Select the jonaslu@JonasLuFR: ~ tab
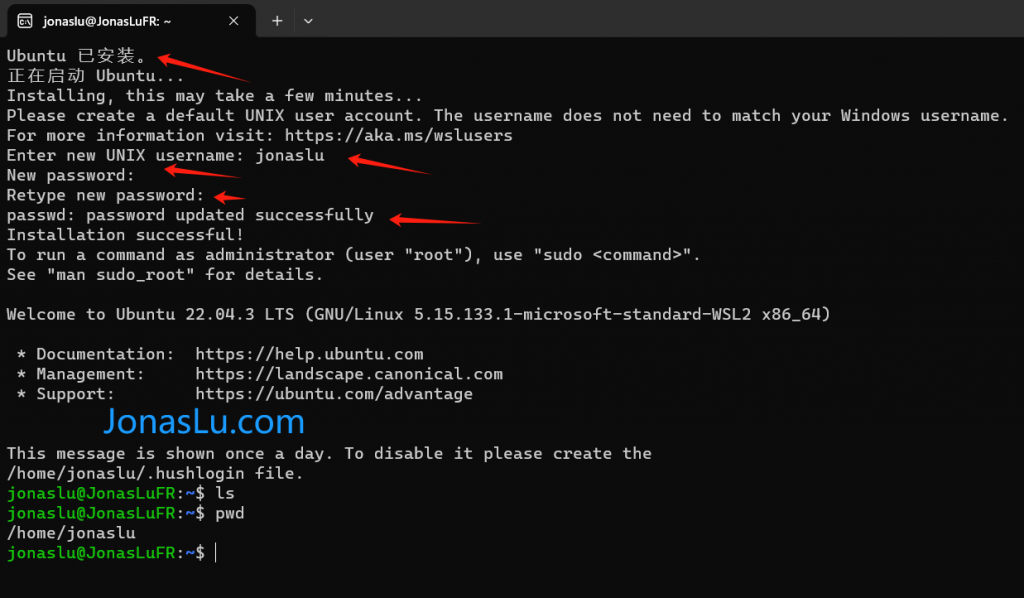1024x598 pixels. click(131, 21)
